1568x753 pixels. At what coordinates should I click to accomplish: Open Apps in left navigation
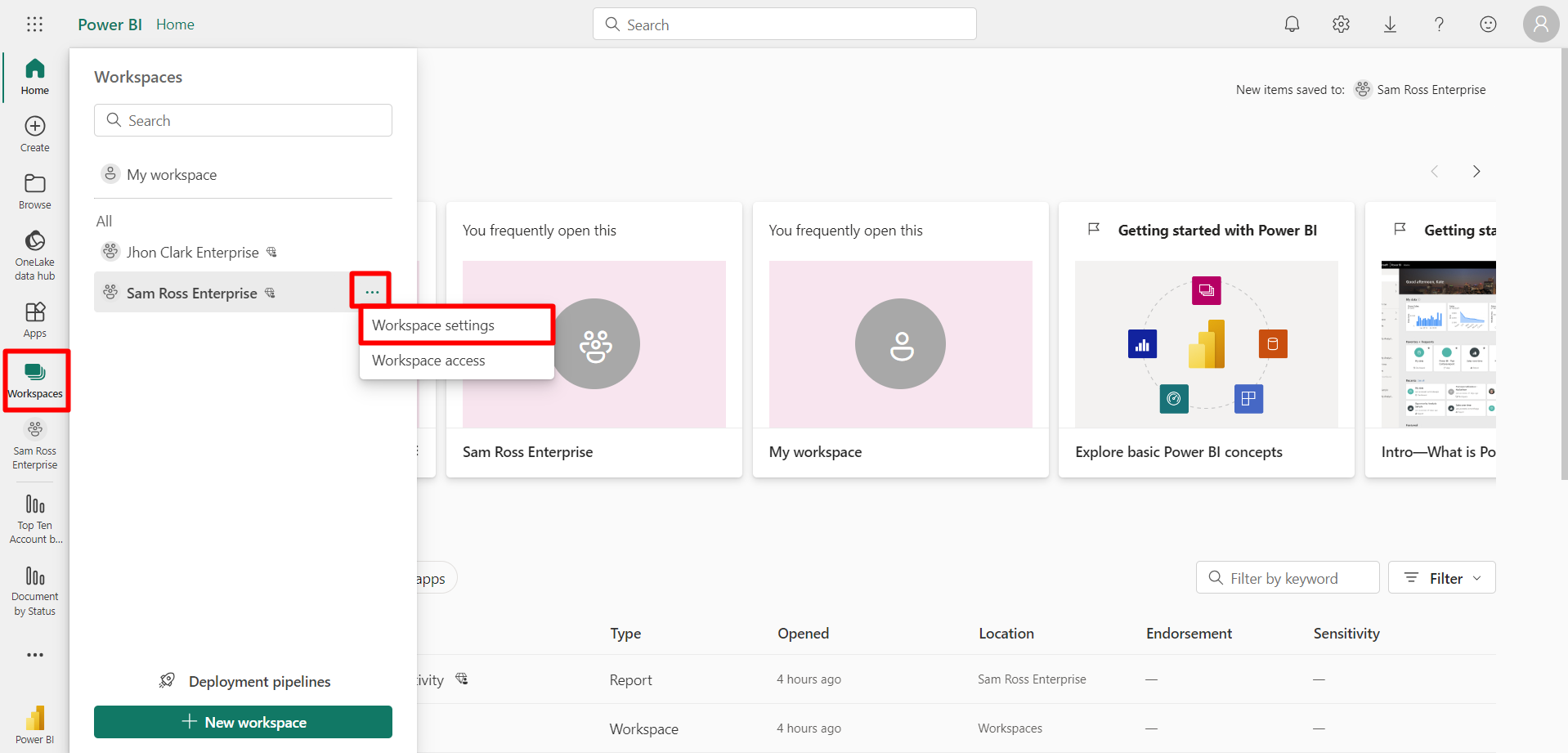(35, 320)
